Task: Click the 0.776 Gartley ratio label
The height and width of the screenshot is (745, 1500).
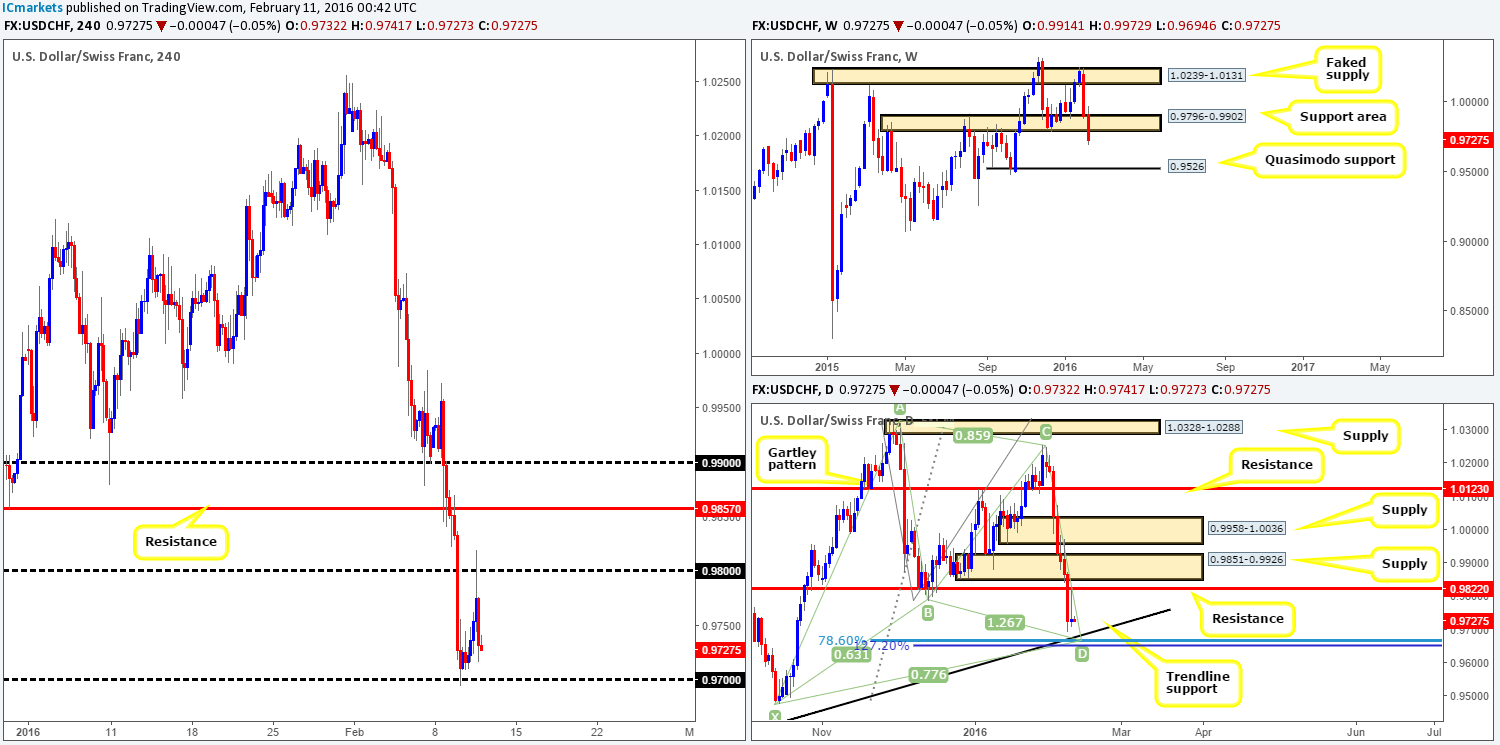Action: [929, 677]
